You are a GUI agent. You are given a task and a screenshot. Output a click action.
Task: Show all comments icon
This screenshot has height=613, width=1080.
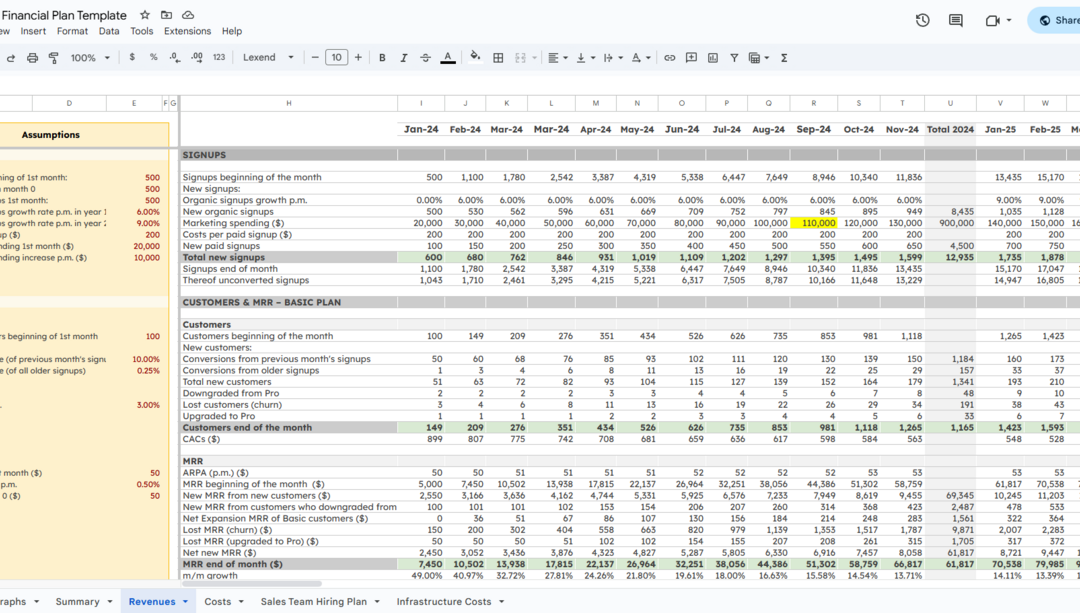tap(955, 21)
